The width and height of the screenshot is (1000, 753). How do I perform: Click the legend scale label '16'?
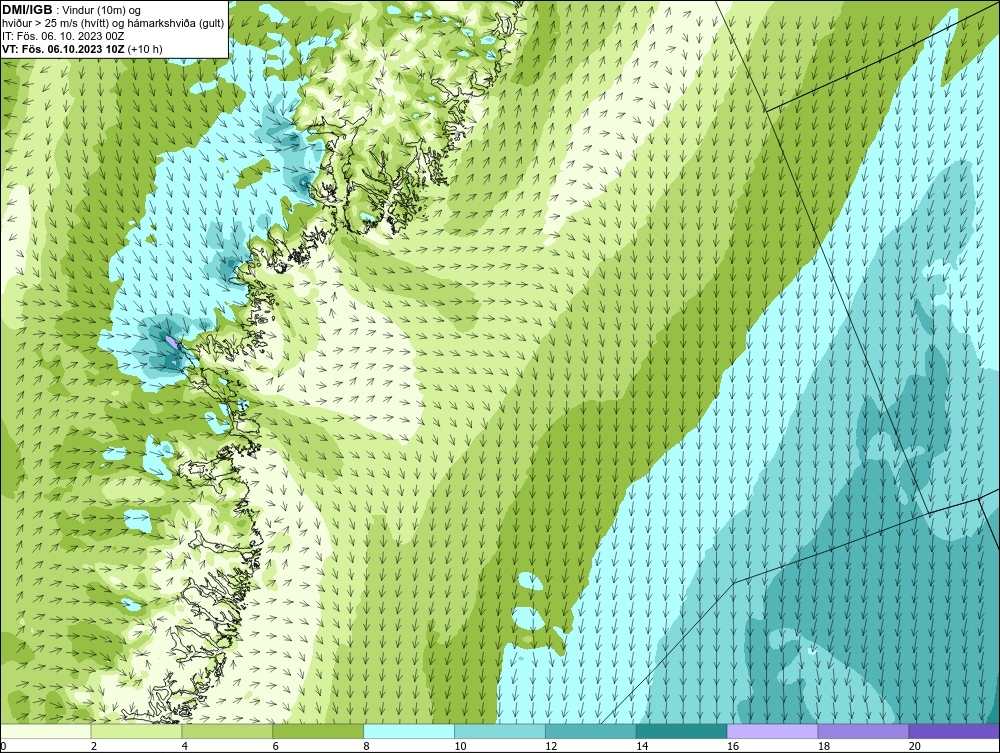tap(733, 746)
